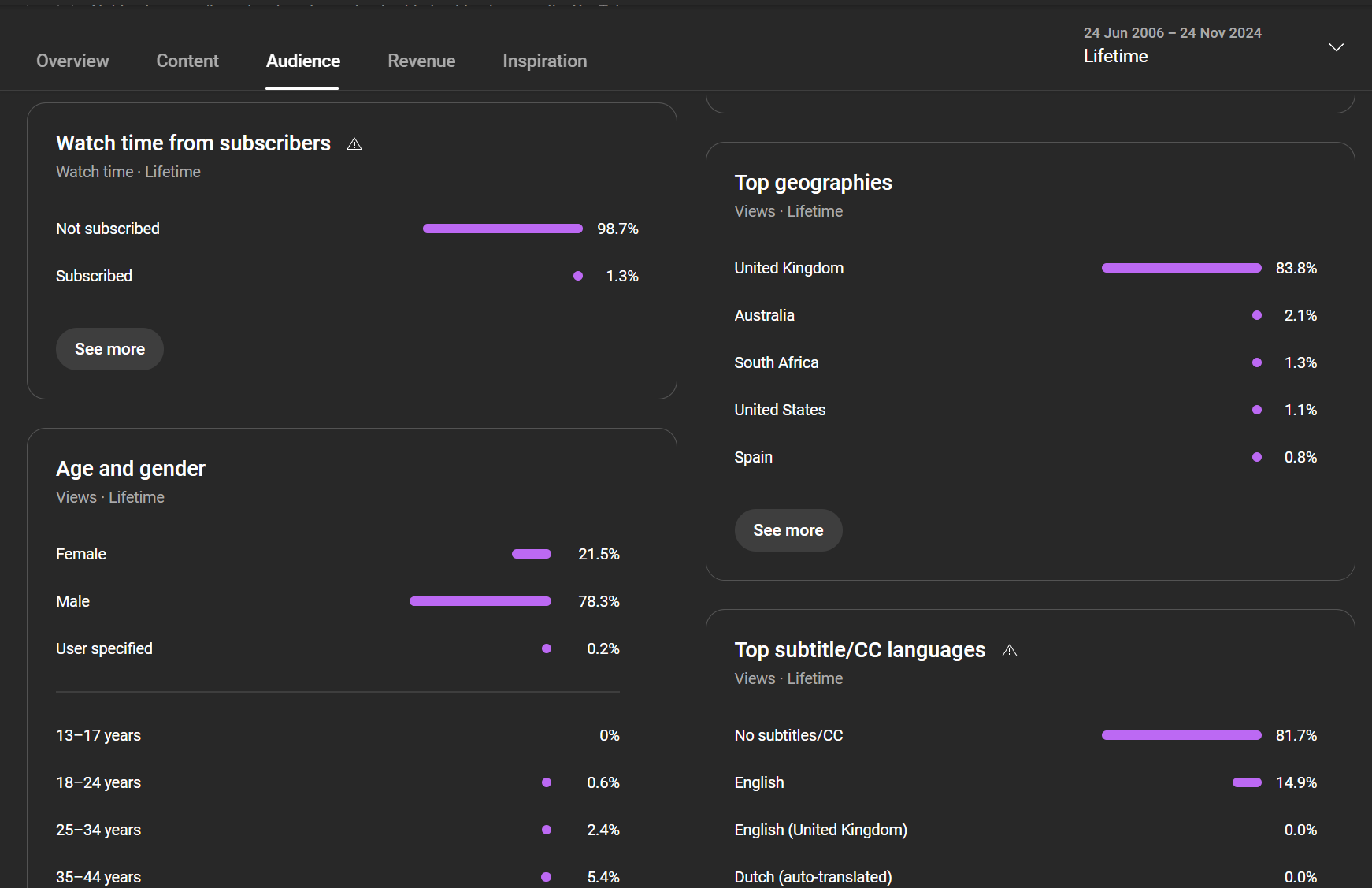The height and width of the screenshot is (888, 1372).
Task: Click 'Watch time · Lifetime' subtitle
Action: [128, 172]
